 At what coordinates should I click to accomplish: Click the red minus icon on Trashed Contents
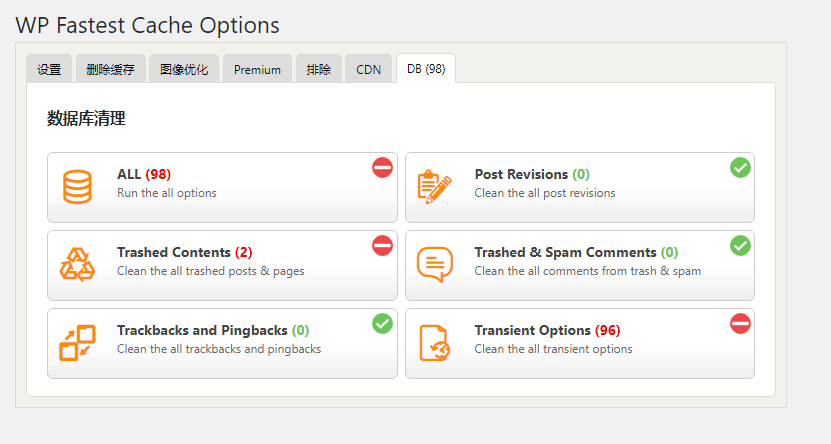(x=382, y=246)
